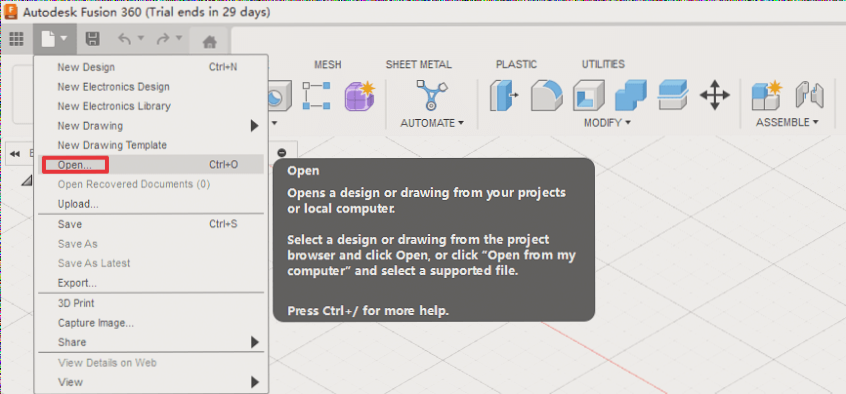
Task: Select the Split Body tool
Action: click(x=673, y=95)
